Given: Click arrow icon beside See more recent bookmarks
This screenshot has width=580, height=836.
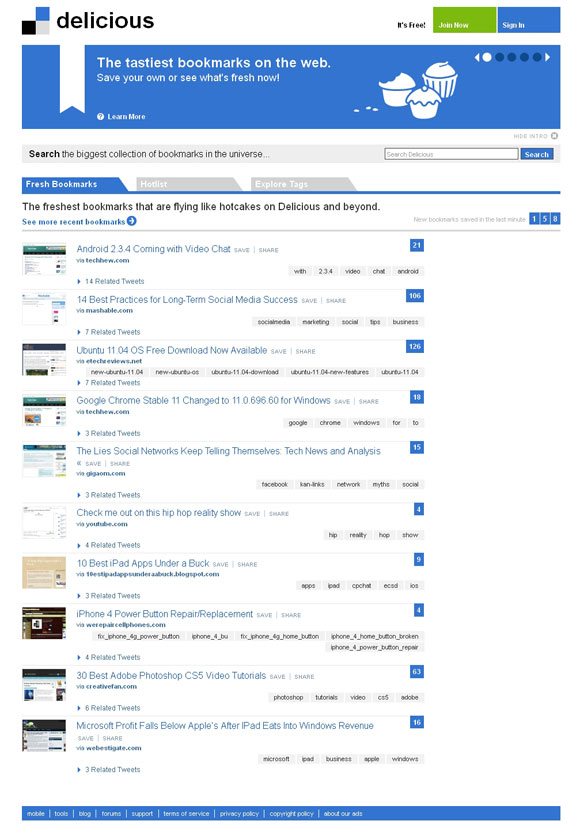Looking at the screenshot, I should 132,221.
